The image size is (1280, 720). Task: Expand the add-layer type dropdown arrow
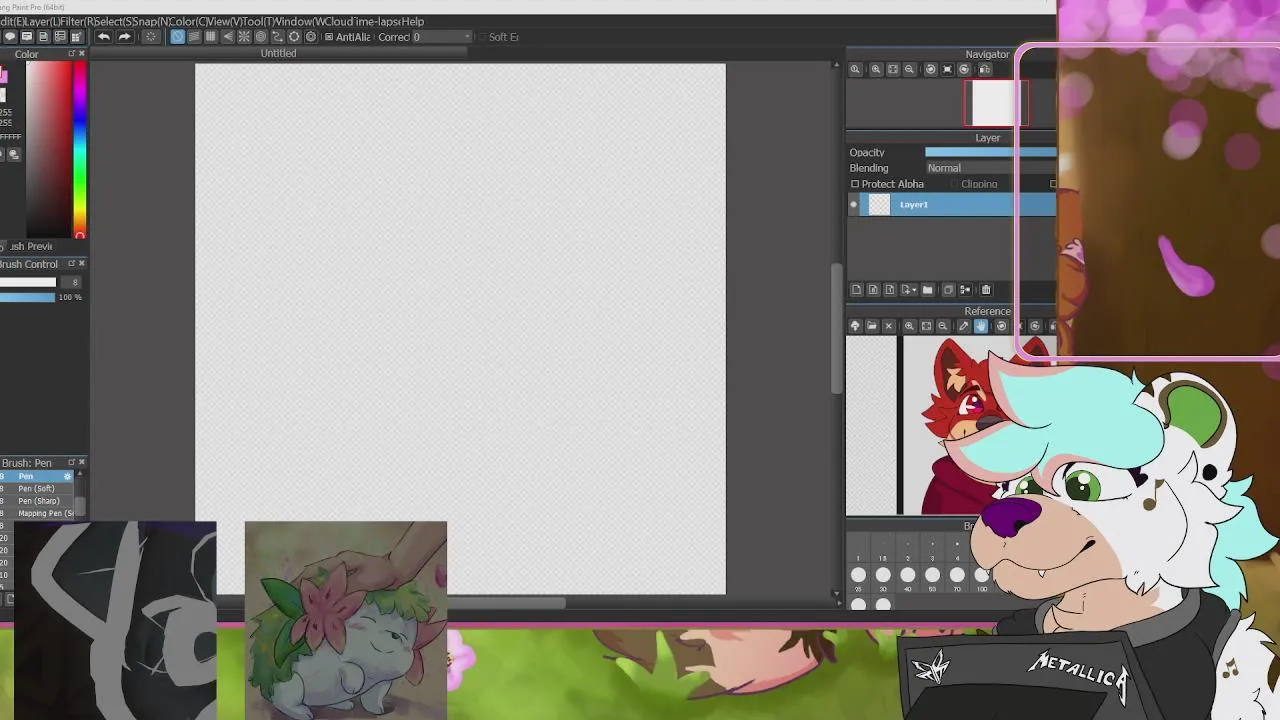tap(914, 290)
